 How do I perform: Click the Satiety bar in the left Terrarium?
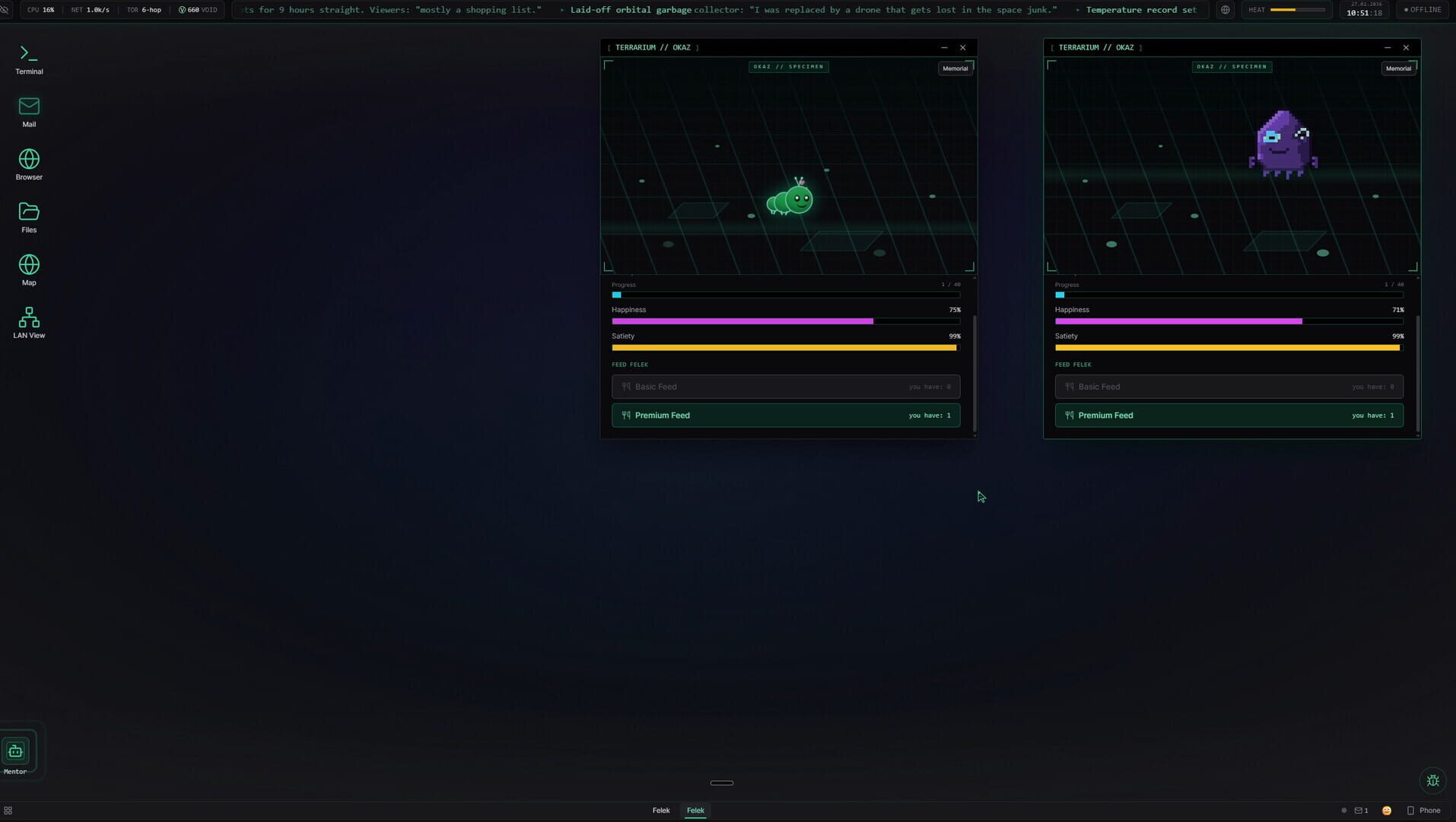tap(786, 348)
